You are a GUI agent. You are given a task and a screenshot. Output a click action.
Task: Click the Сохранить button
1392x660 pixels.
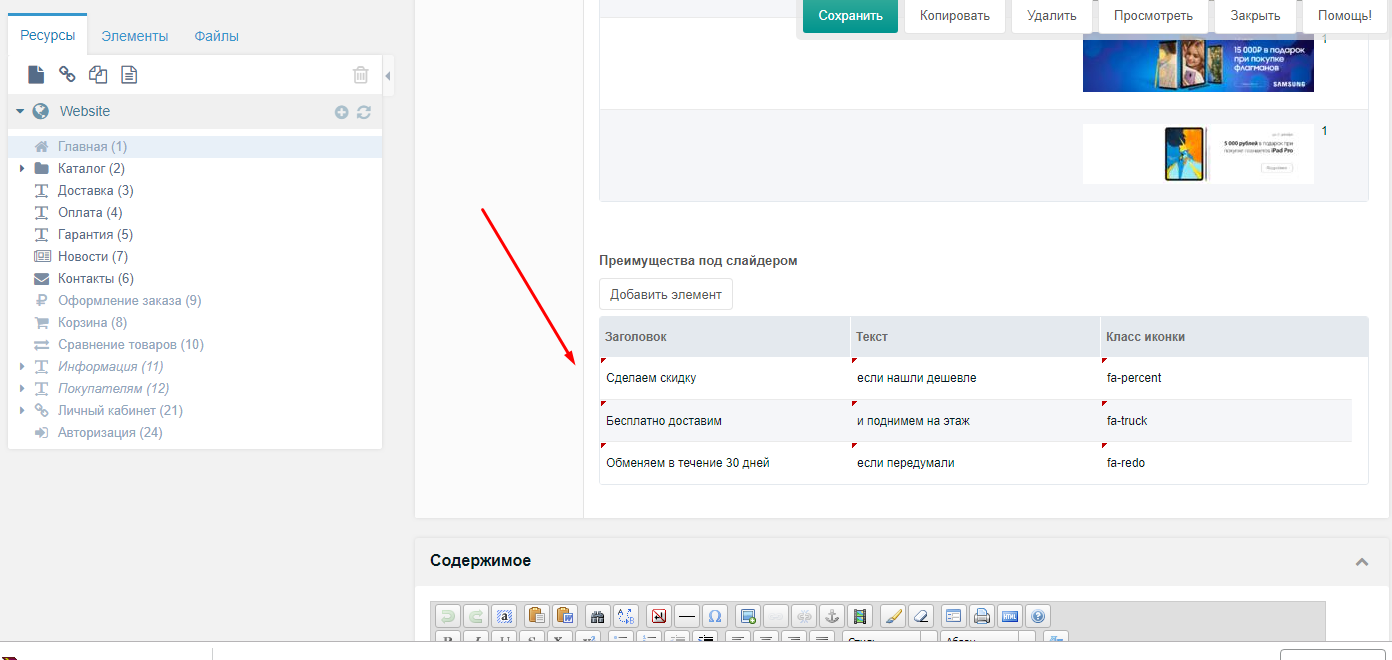[x=850, y=16]
